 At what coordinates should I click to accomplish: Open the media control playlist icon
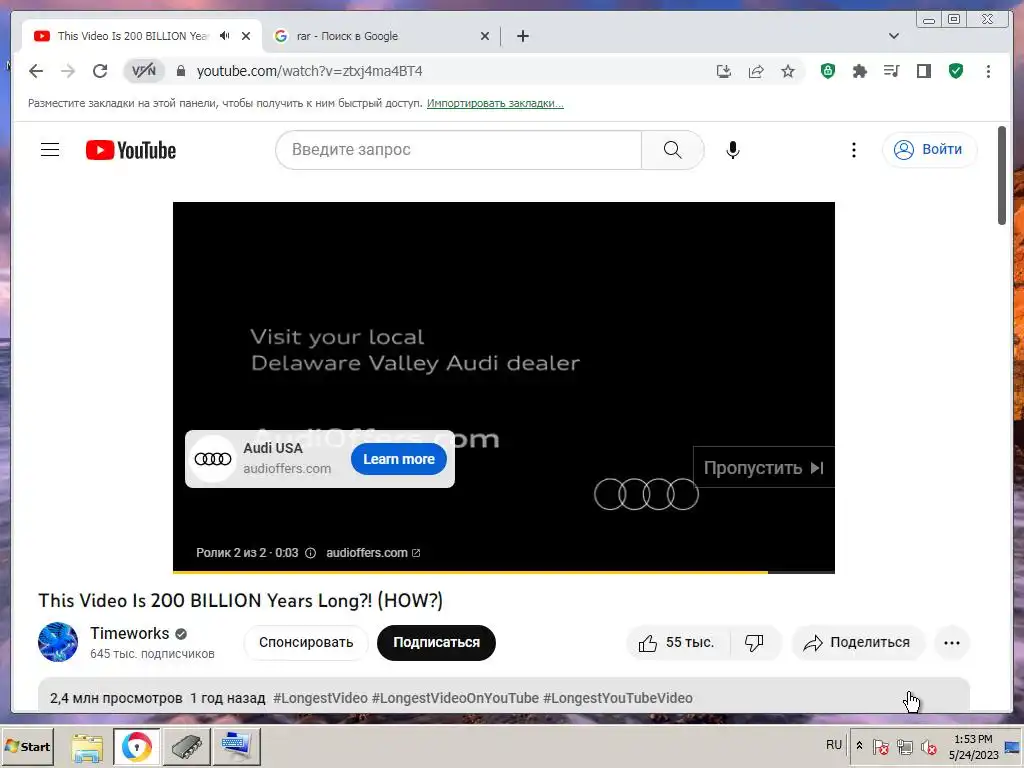891,71
